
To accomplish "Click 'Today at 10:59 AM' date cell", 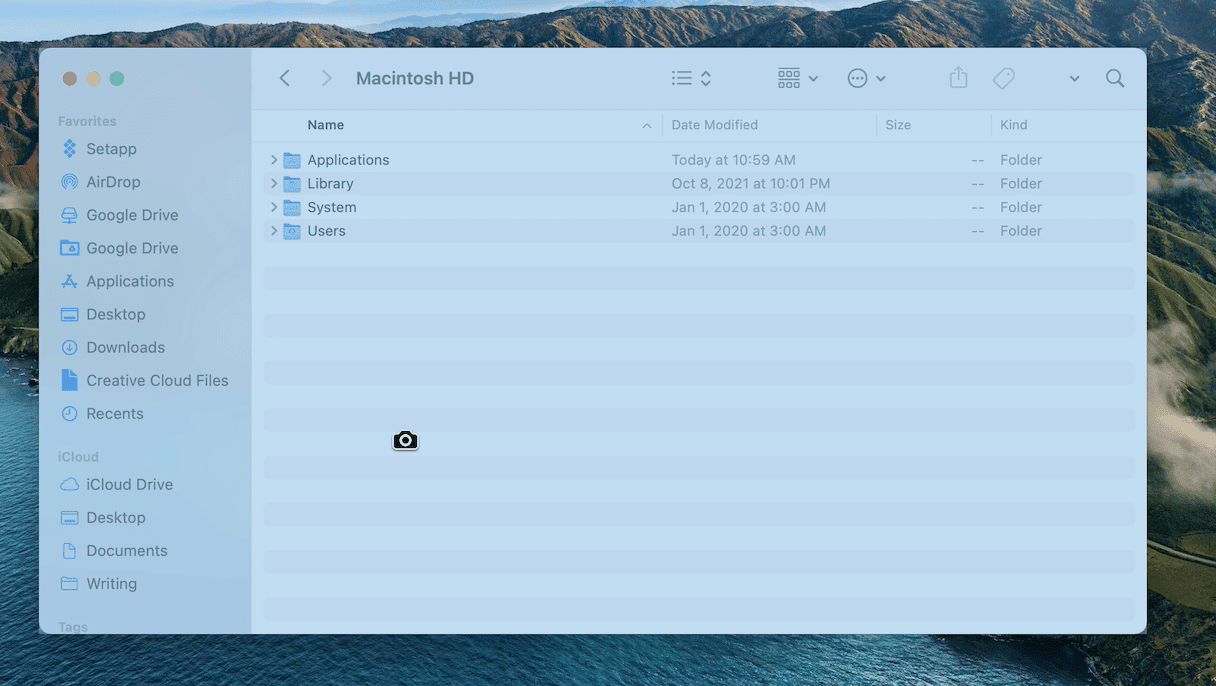I will pos(733,160).
